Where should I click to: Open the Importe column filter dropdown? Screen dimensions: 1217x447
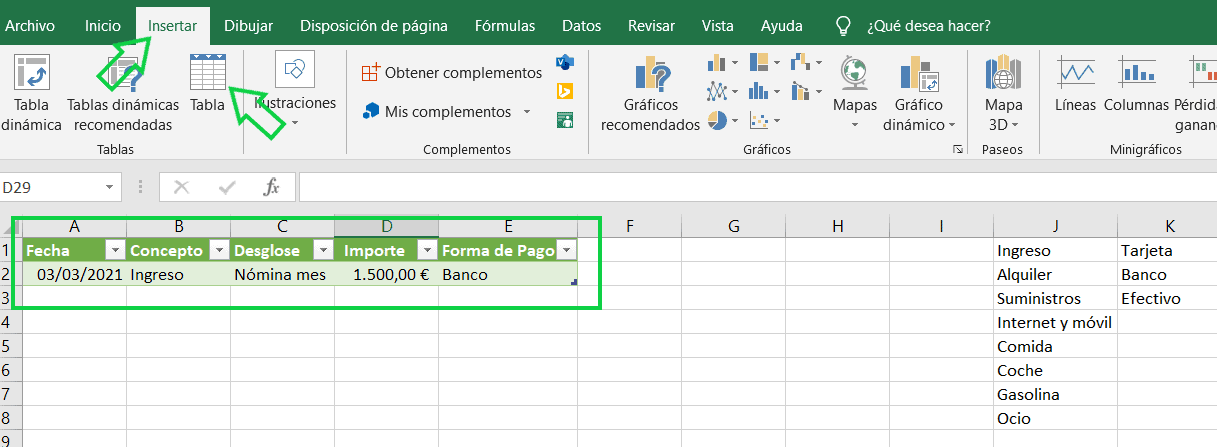pos(427,251)
